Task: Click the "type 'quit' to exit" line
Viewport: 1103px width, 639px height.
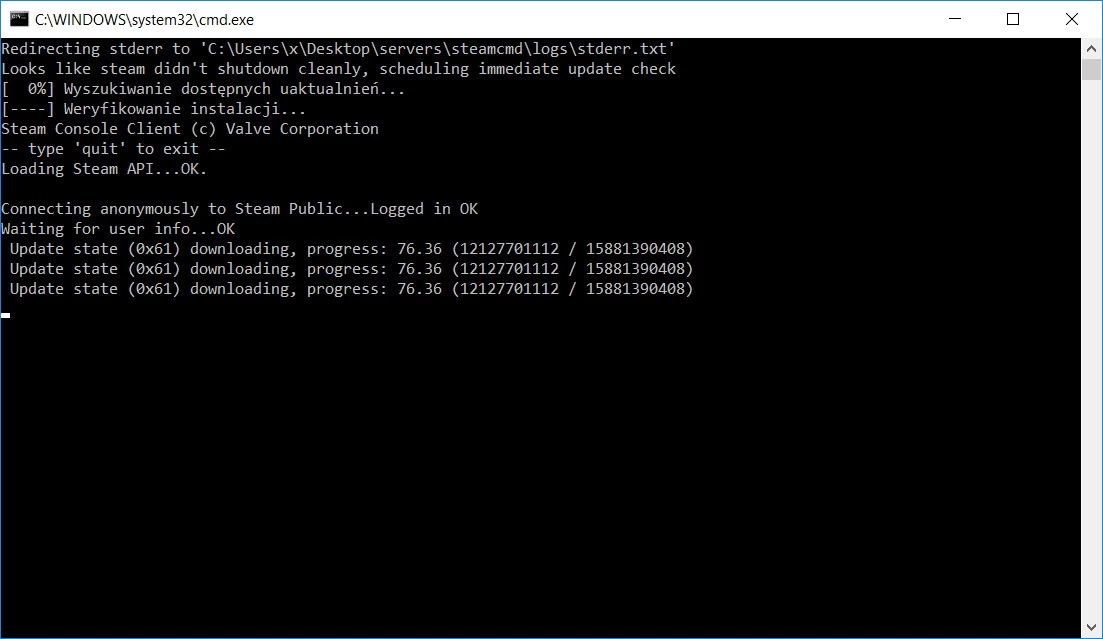Action: [113, 149]
